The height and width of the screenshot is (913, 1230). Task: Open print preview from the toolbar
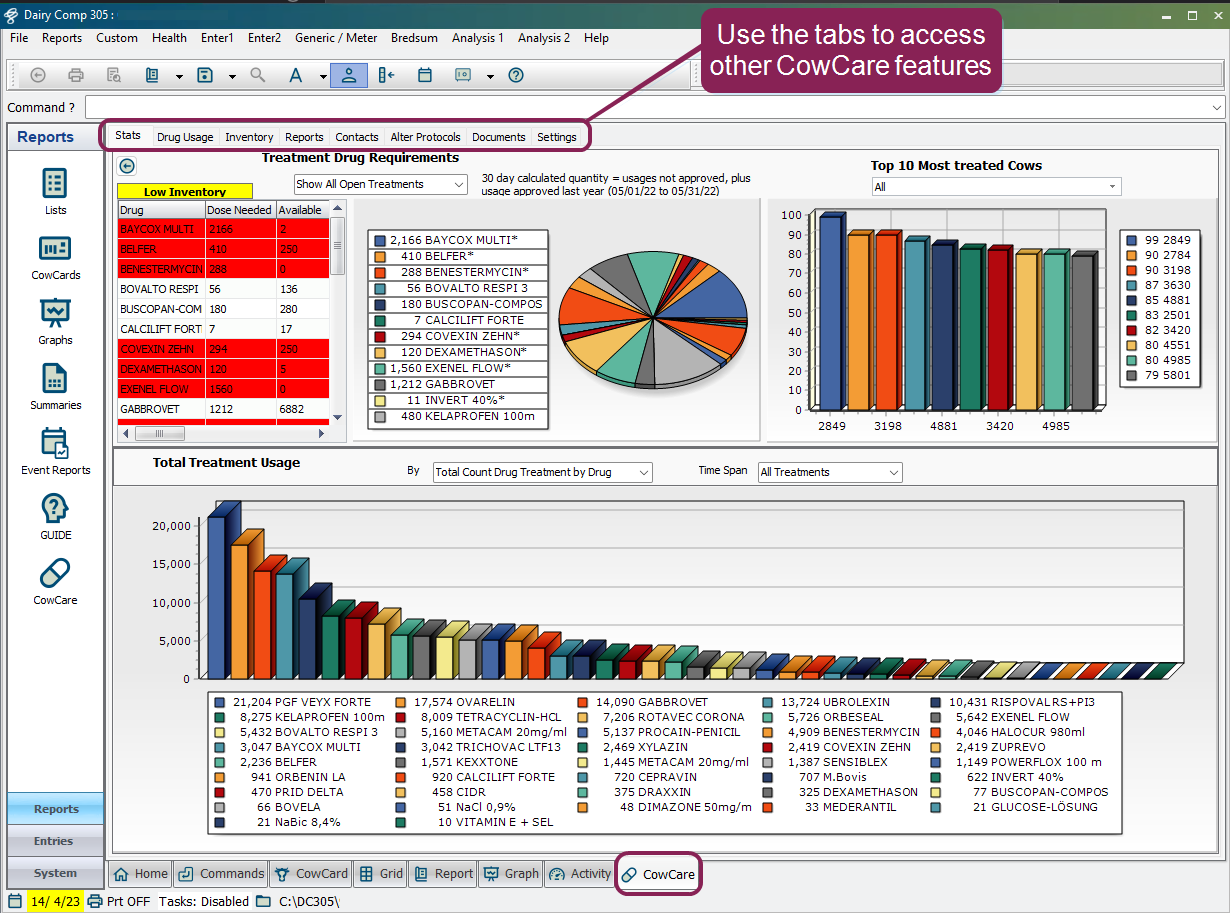(x=114, y=75)
